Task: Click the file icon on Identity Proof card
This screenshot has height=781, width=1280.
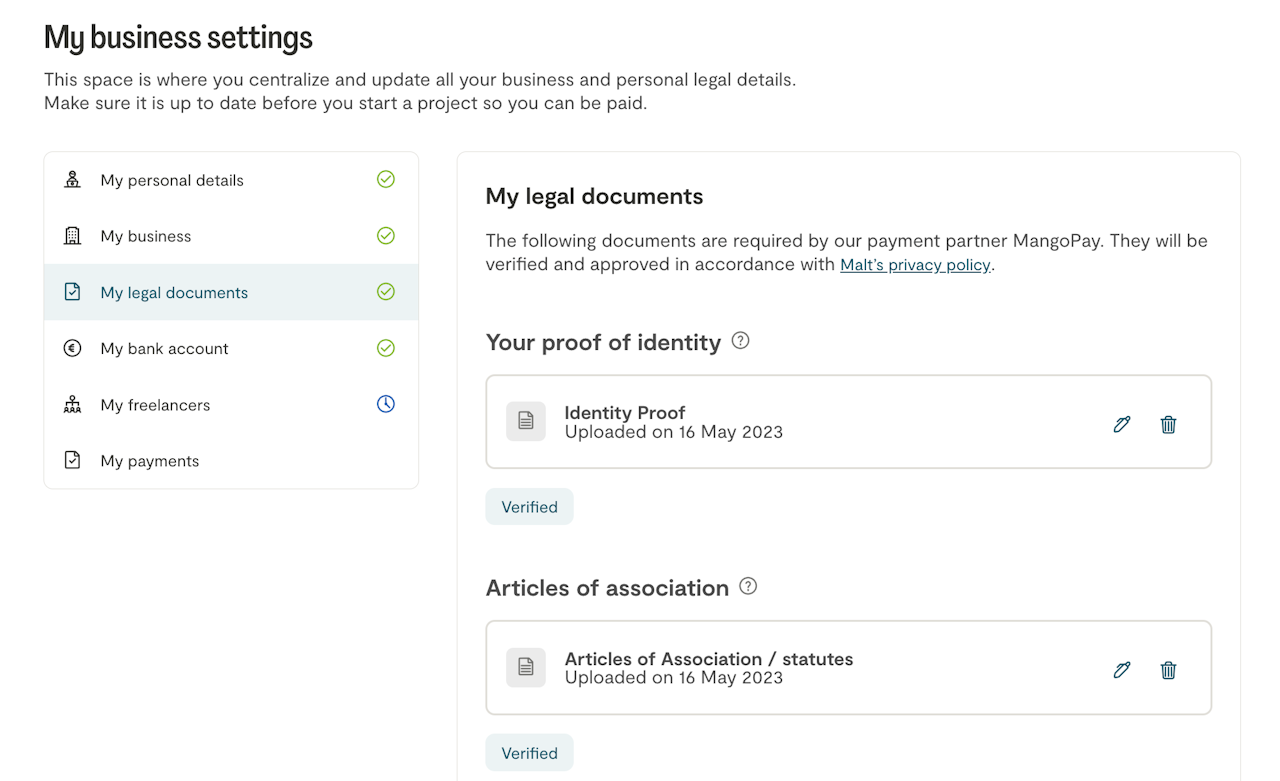Action: 526,422
